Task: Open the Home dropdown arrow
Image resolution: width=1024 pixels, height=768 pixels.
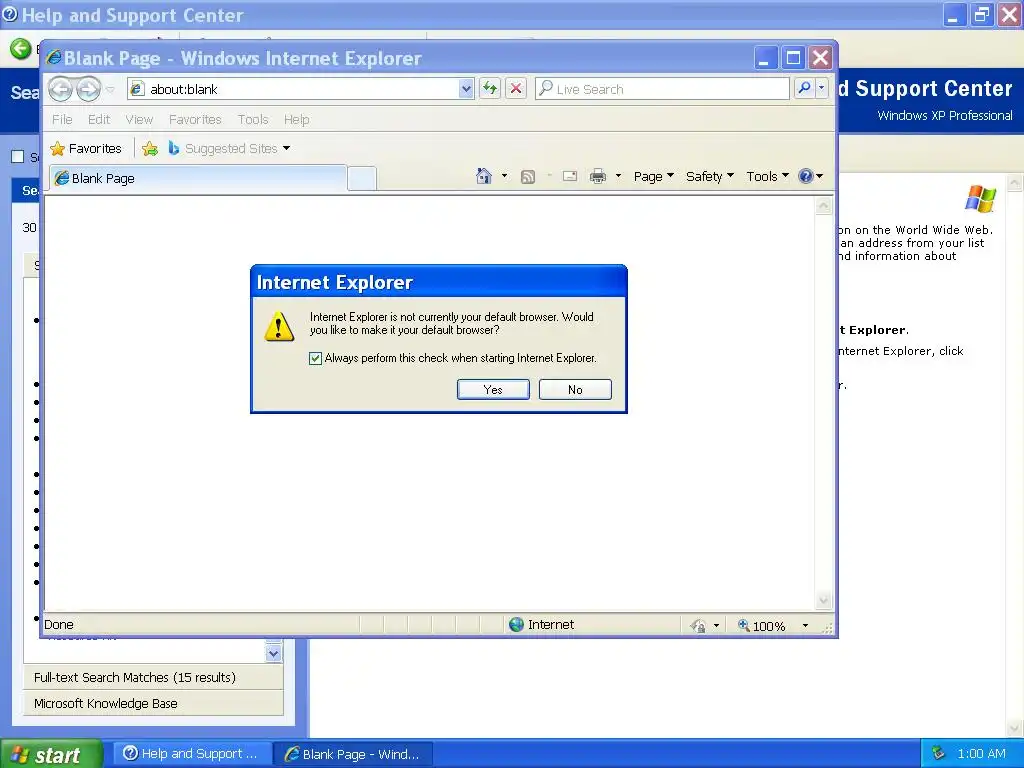Action: (504, 176)
